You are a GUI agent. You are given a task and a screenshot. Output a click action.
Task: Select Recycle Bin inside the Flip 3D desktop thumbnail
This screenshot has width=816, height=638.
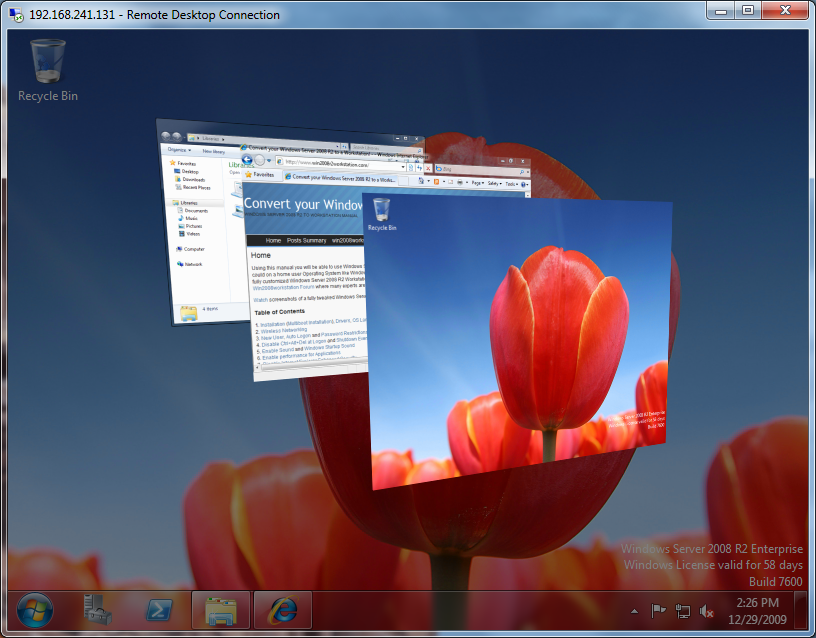click(x=381, y=214)
